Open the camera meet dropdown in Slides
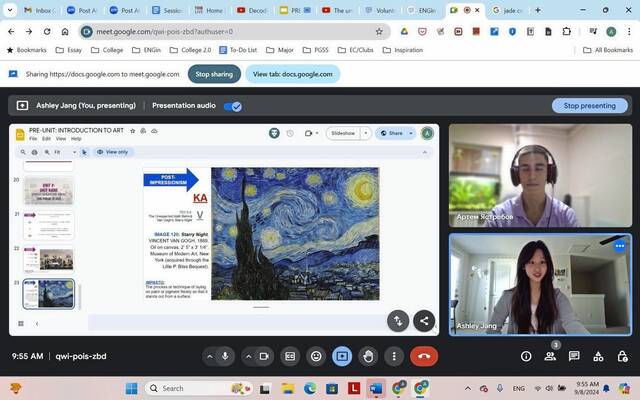The width and height of the screenshot is (640, 400). [x=311, y=133]
